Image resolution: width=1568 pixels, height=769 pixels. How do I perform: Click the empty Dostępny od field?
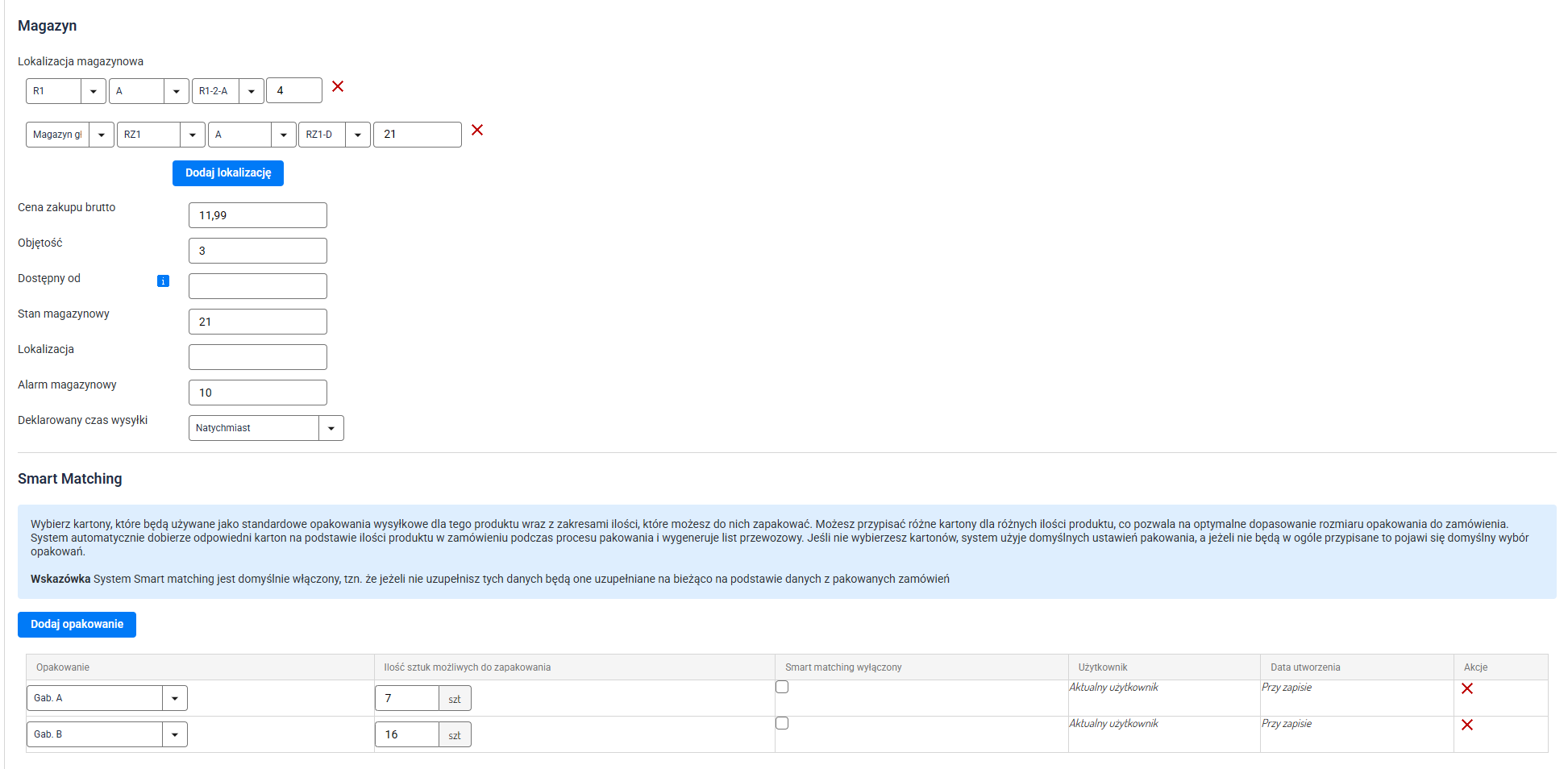point(258,286)
